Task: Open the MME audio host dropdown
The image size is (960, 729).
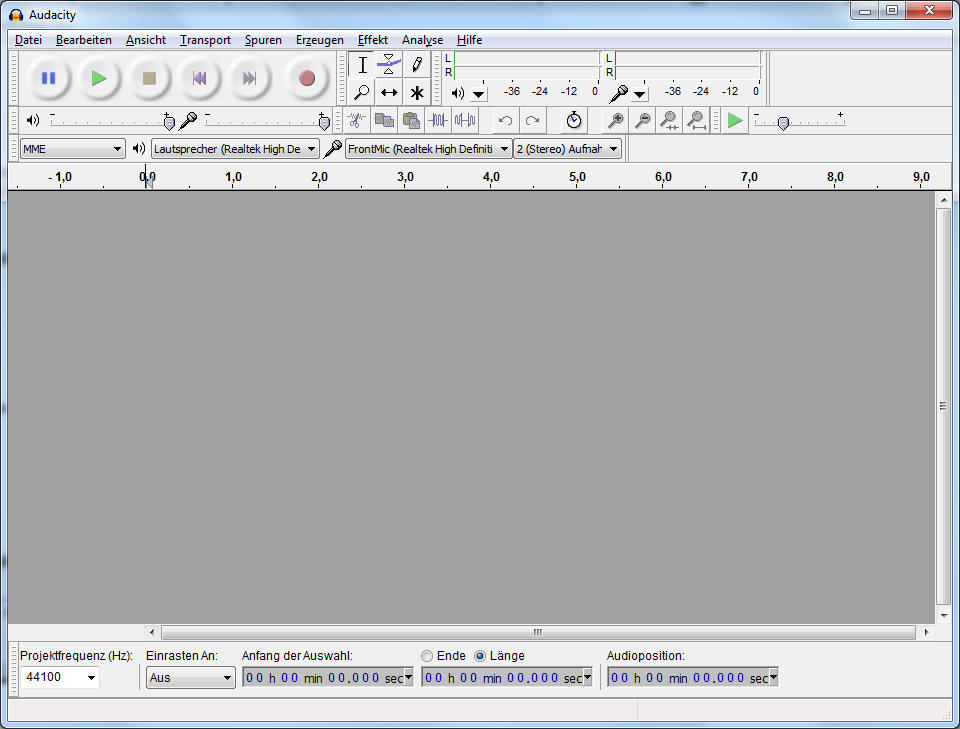Action: (x=72, y=149)
